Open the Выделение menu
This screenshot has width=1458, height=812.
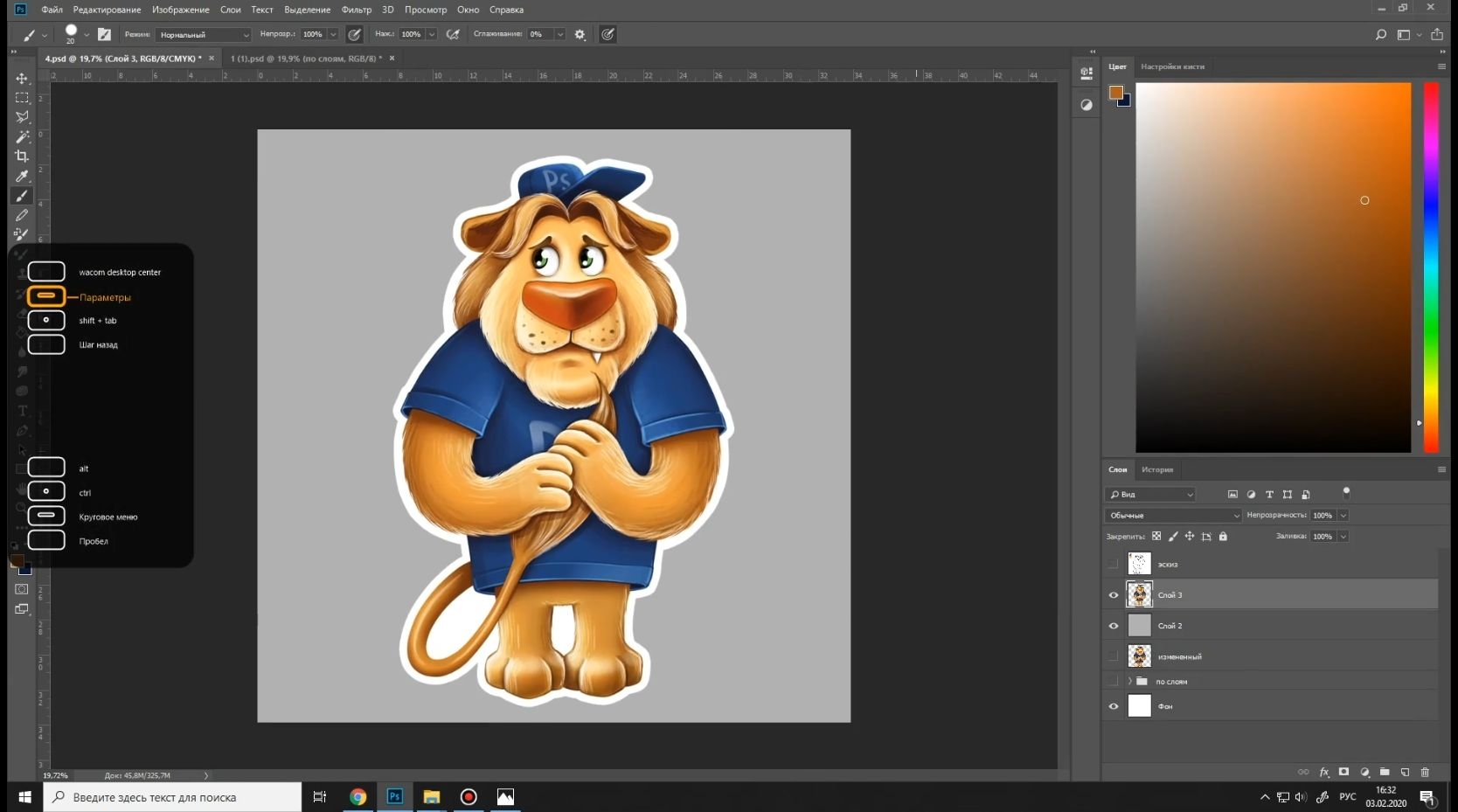pyautogui.click(x=308, y=10)
